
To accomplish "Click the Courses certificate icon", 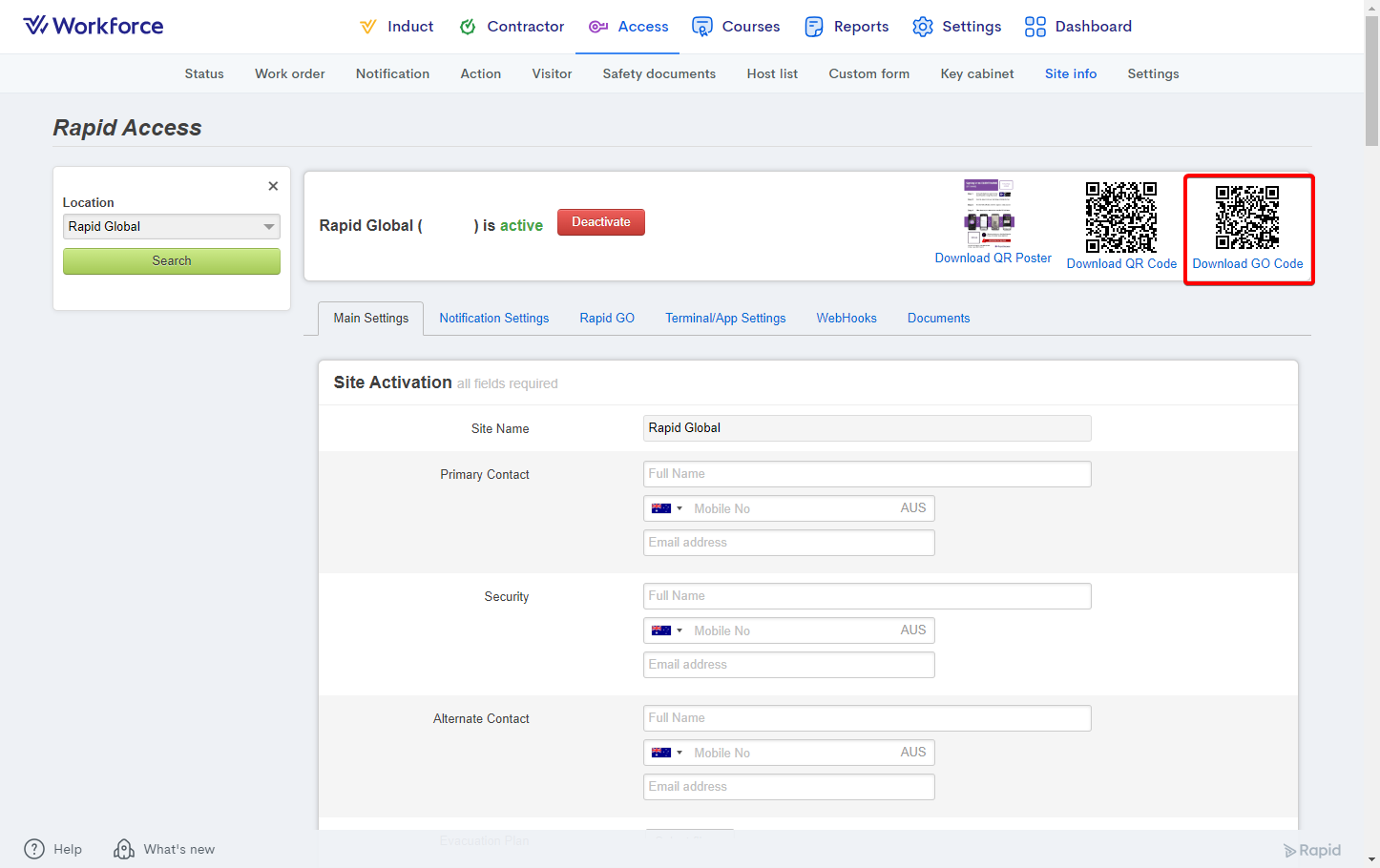I will point(702,27).
